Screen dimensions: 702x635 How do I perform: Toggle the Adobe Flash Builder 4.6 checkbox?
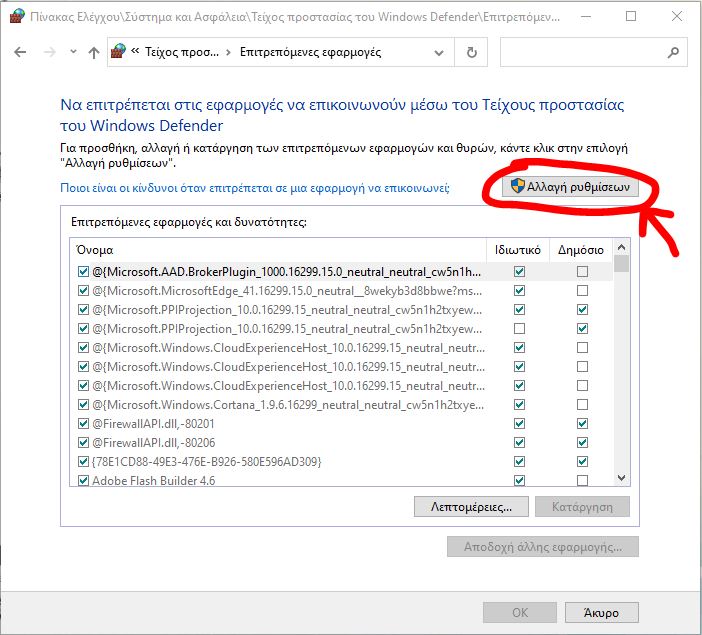coord(83,481)
